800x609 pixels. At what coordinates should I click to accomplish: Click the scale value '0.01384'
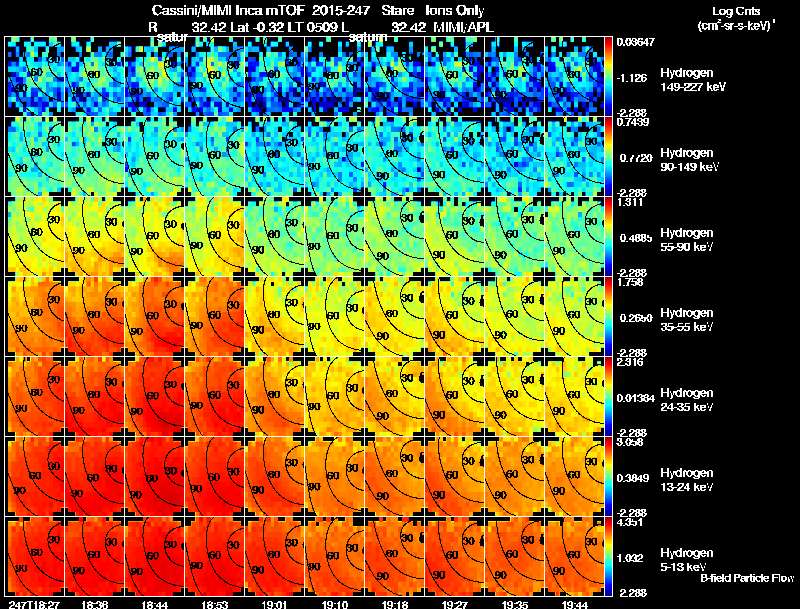pos(635,398)
